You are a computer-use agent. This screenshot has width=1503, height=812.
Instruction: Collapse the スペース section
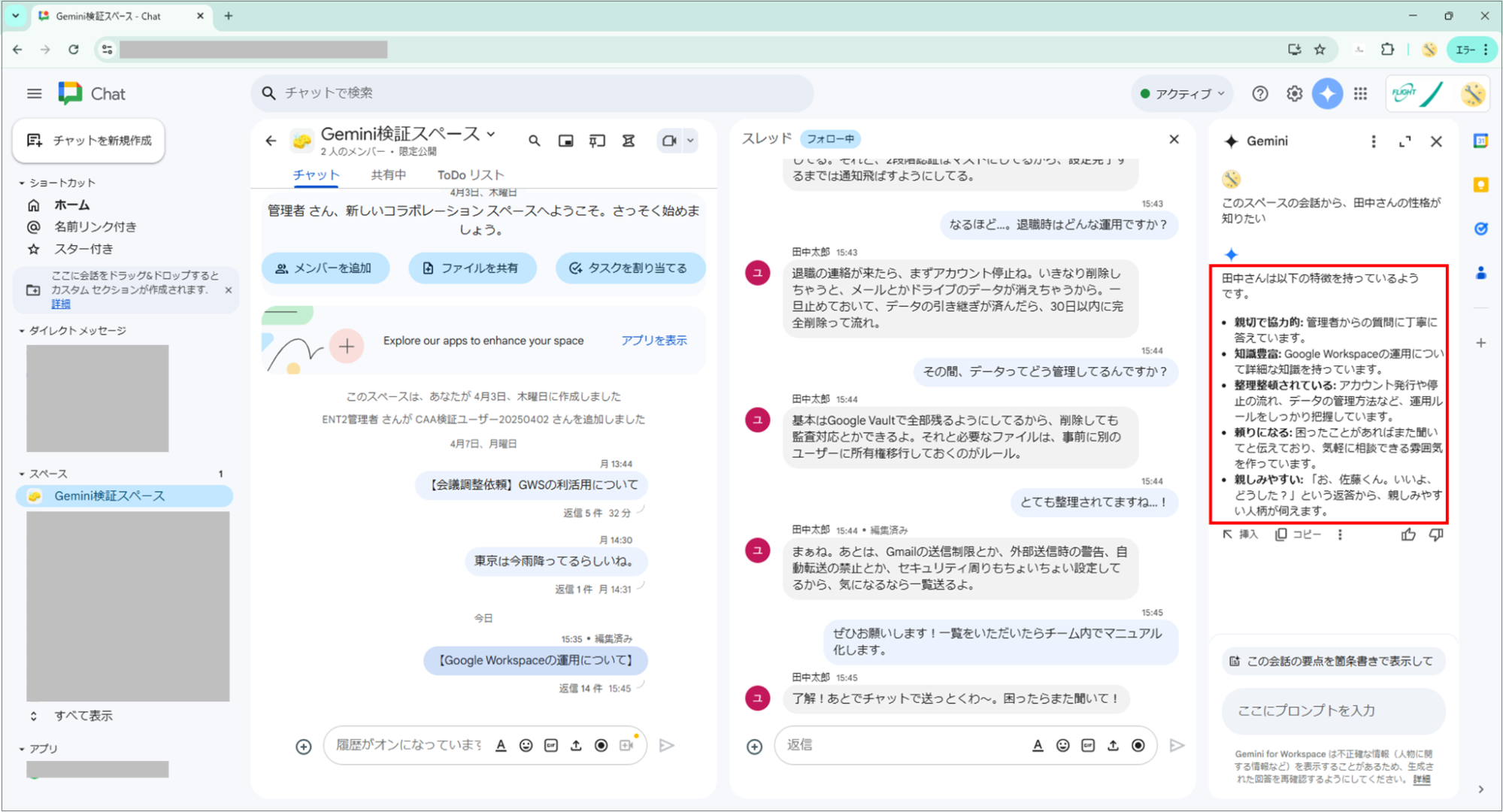22,474
